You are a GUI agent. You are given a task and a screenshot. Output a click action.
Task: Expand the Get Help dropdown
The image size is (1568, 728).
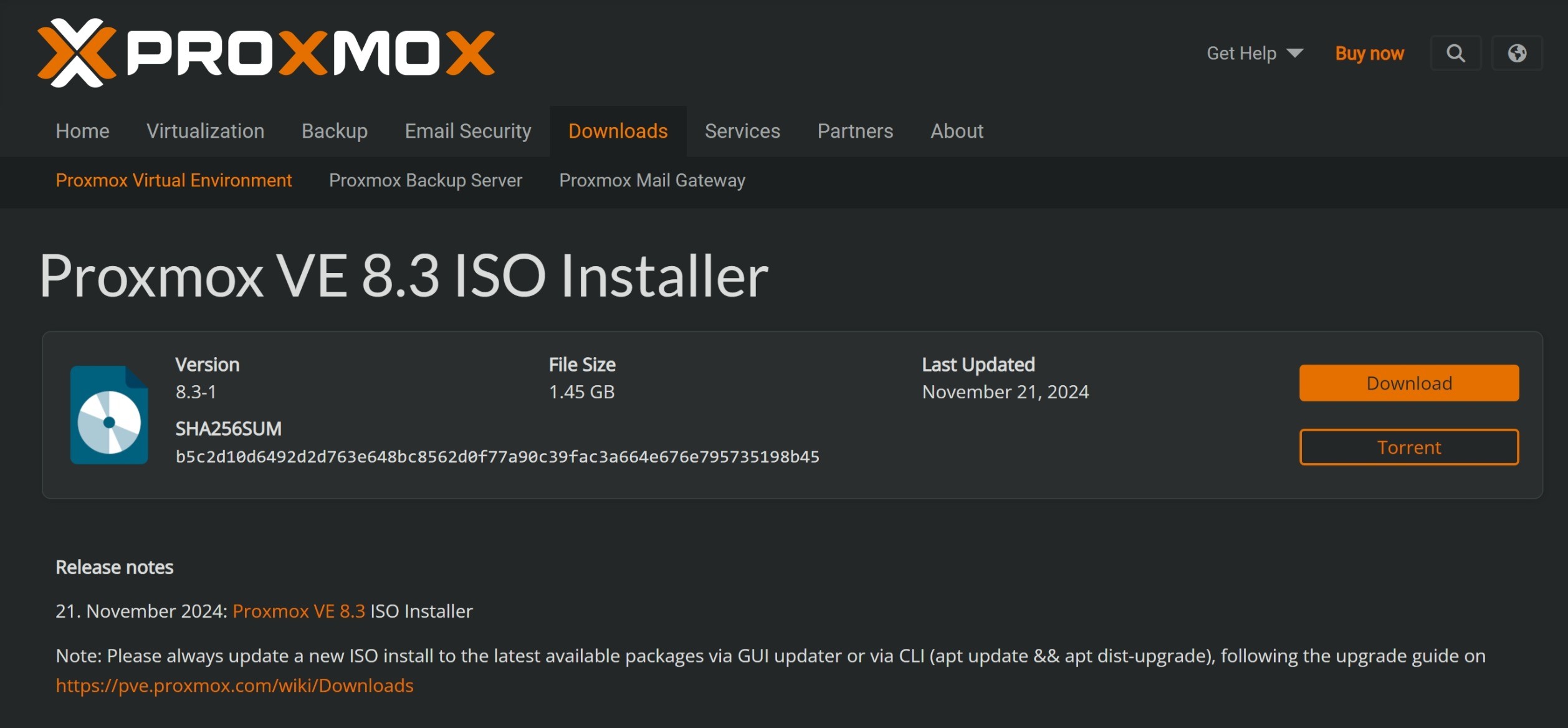pyautogui.click(x=1255, y=54)
